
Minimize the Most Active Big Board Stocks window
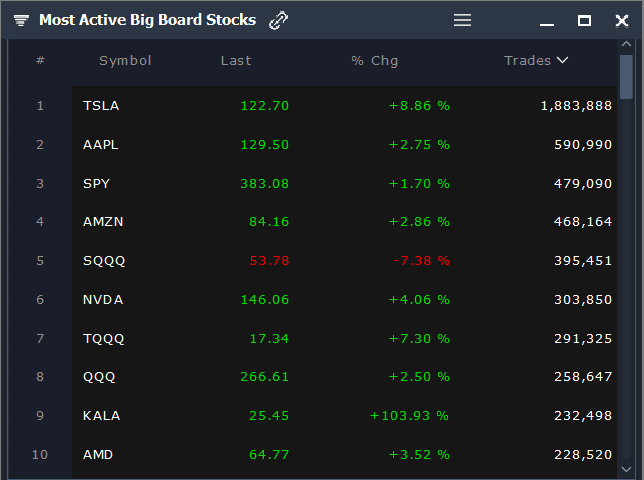[547, 22]
